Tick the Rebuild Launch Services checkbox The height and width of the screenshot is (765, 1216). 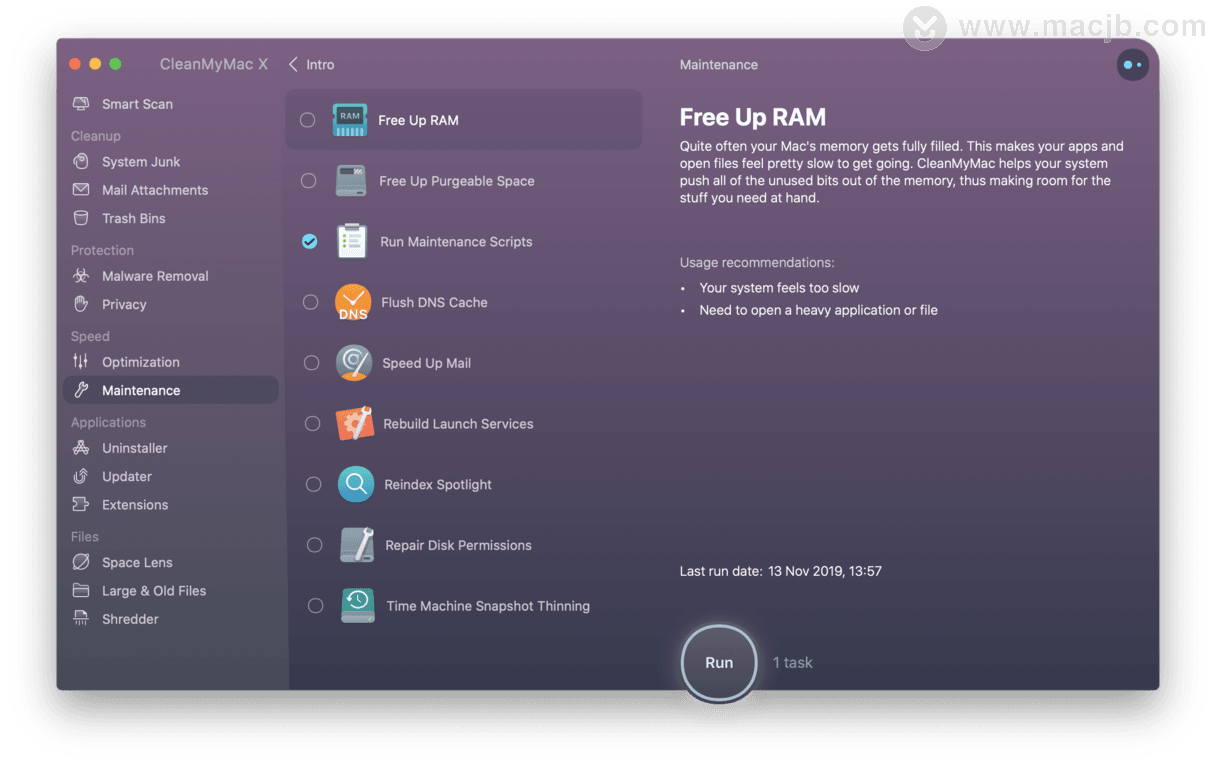point(313,424)
